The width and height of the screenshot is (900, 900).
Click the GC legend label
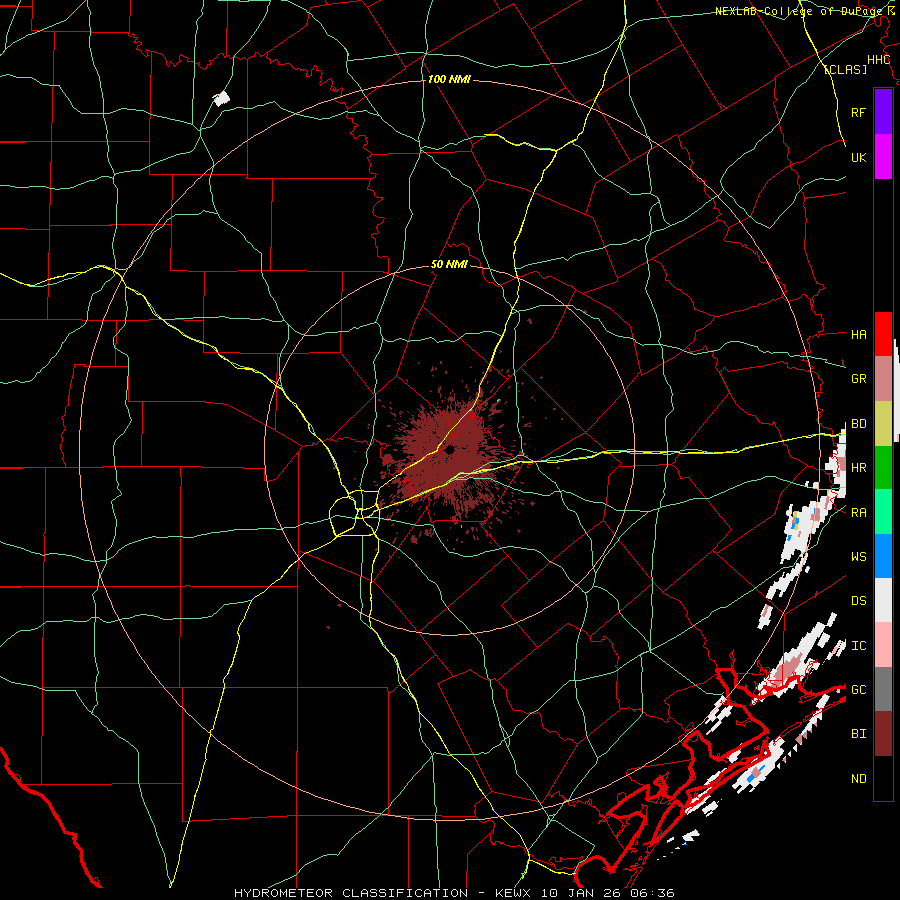(x=859, y=690)
